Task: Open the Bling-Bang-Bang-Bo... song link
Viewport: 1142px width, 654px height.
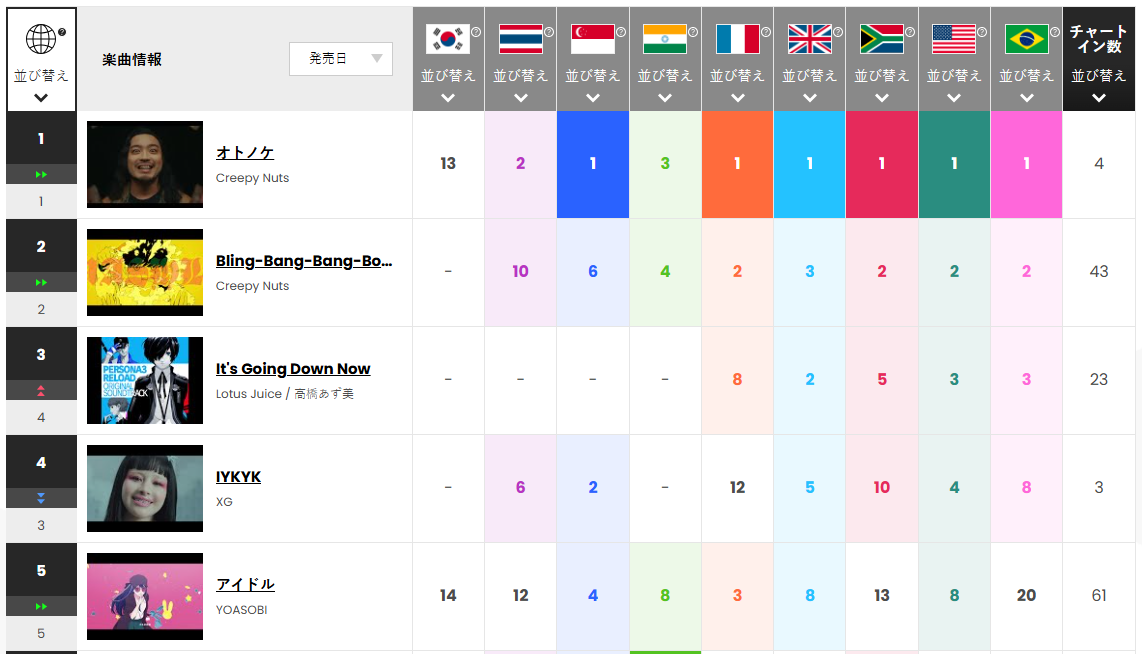Action: point(304,261)
